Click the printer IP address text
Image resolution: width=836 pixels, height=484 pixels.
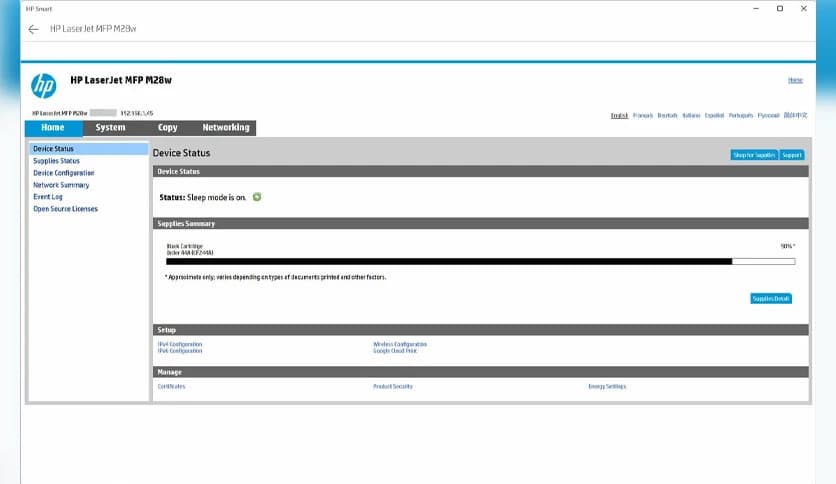[x=136, y=113]
